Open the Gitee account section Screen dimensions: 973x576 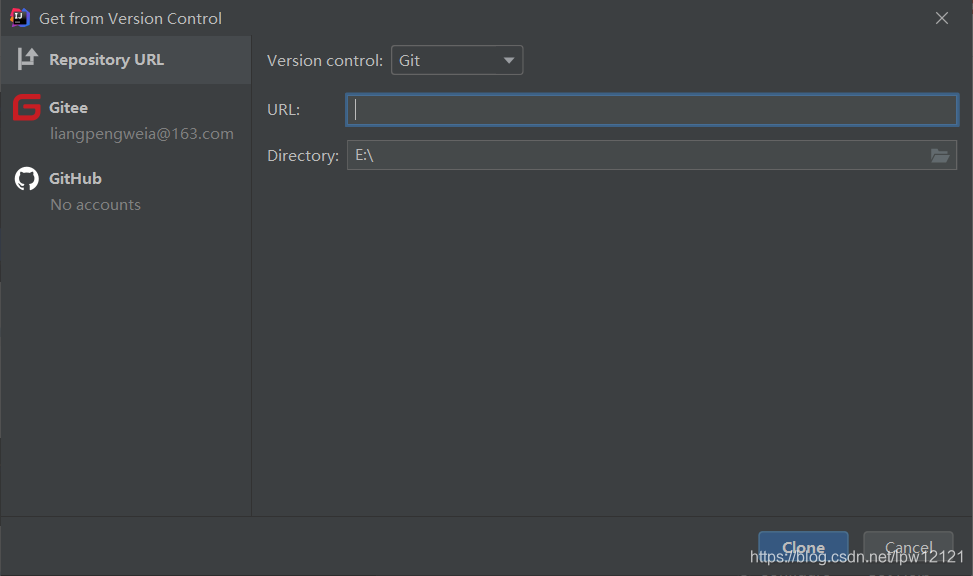[126, 120]
